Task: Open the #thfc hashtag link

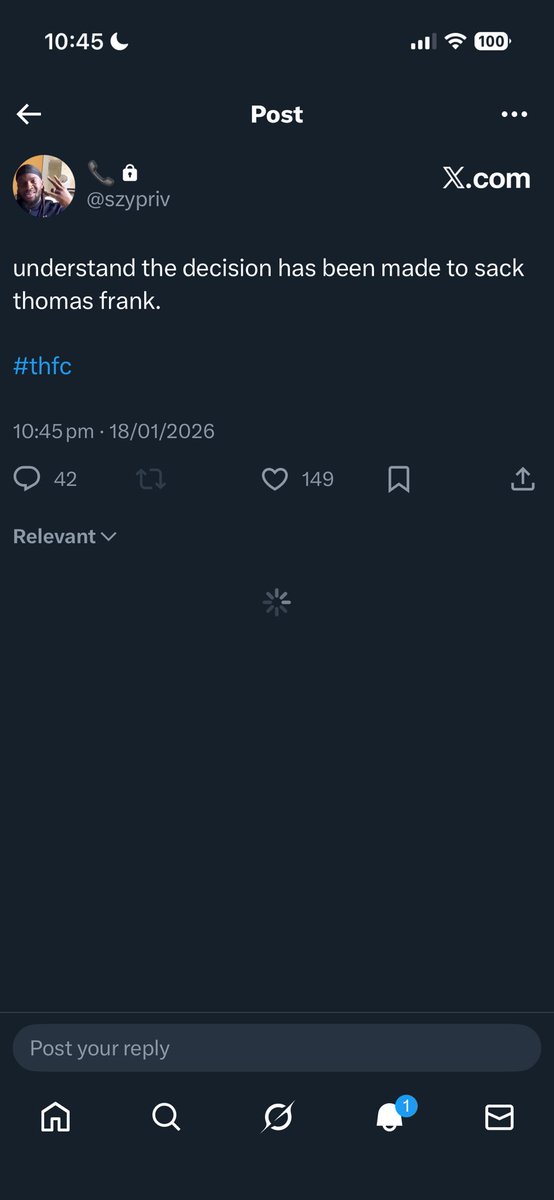Action: [x=42, y=367]
